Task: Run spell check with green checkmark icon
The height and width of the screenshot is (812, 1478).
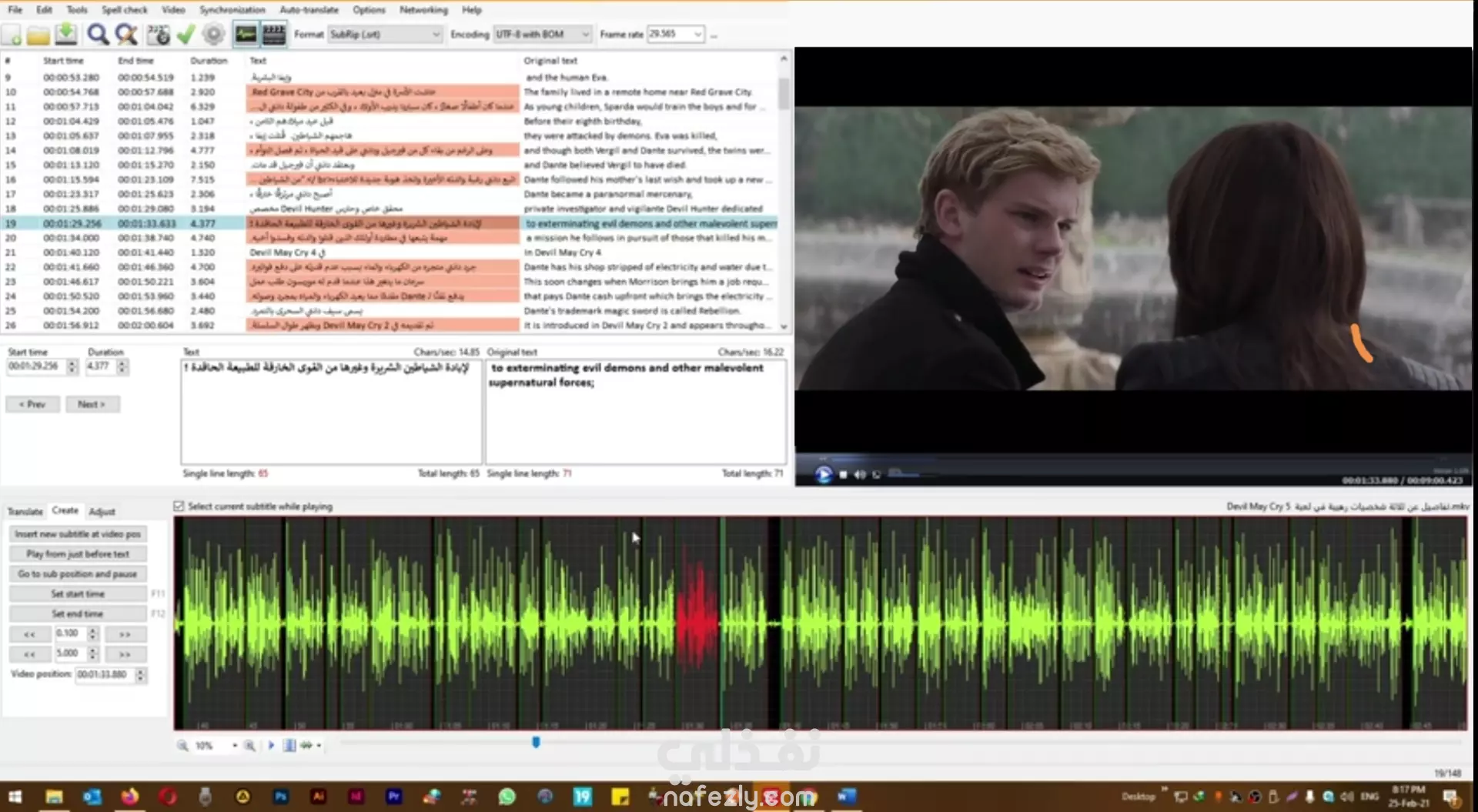Action: coord(186,35)
